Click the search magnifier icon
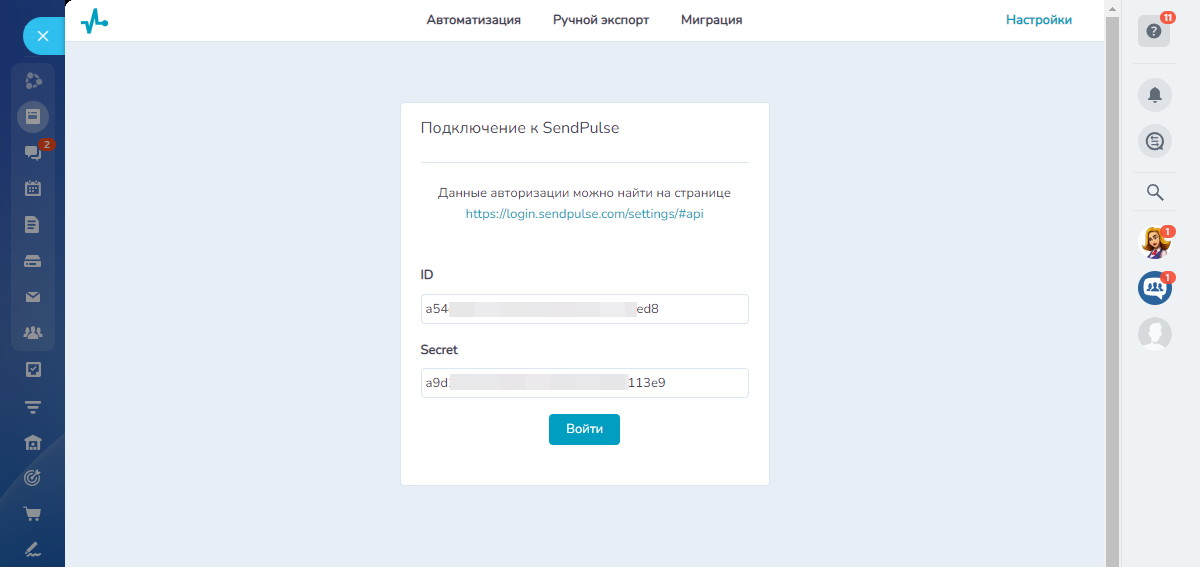Viewport: 1200px width, 567px height. tap(1154, 192)
